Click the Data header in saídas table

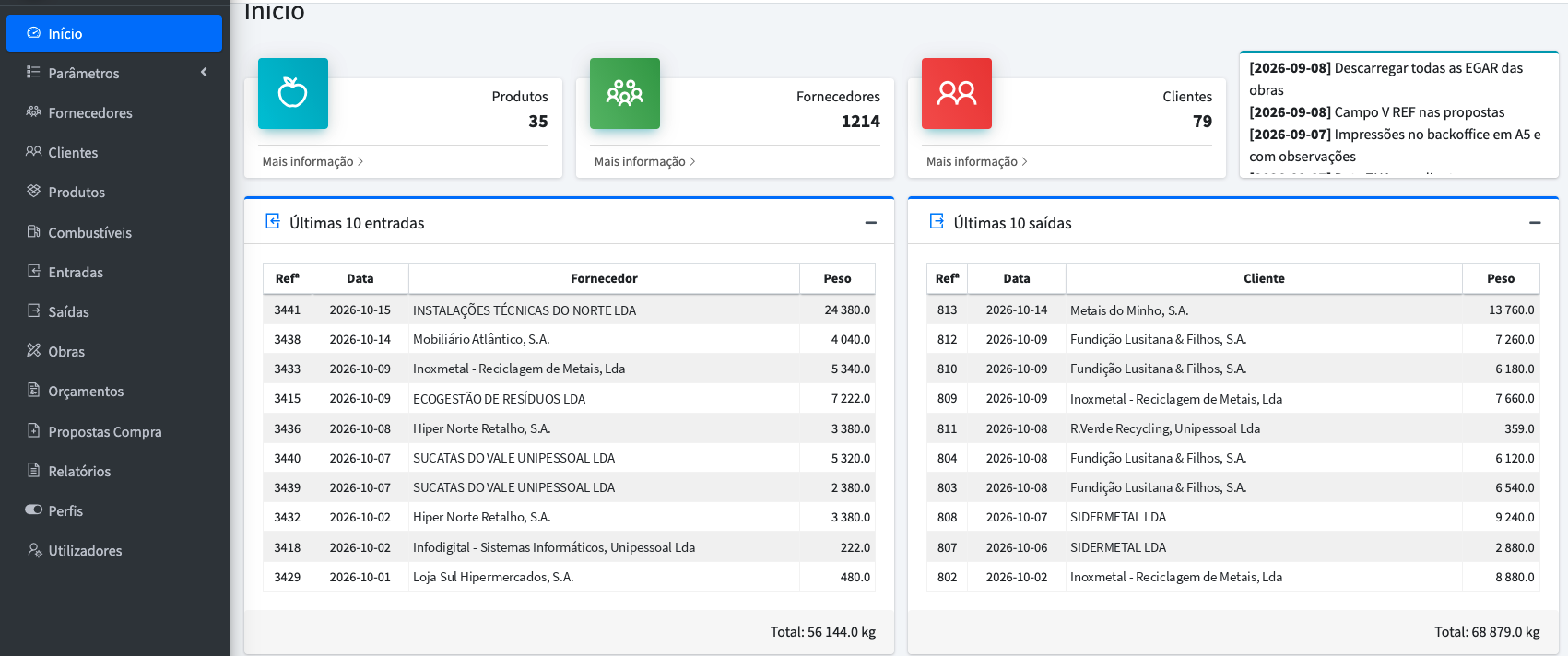(1017, 278)
